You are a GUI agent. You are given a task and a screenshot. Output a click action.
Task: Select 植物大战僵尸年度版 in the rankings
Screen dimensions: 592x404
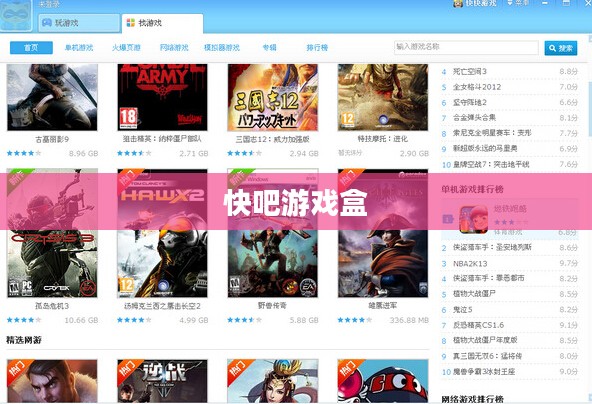[485, 340]
